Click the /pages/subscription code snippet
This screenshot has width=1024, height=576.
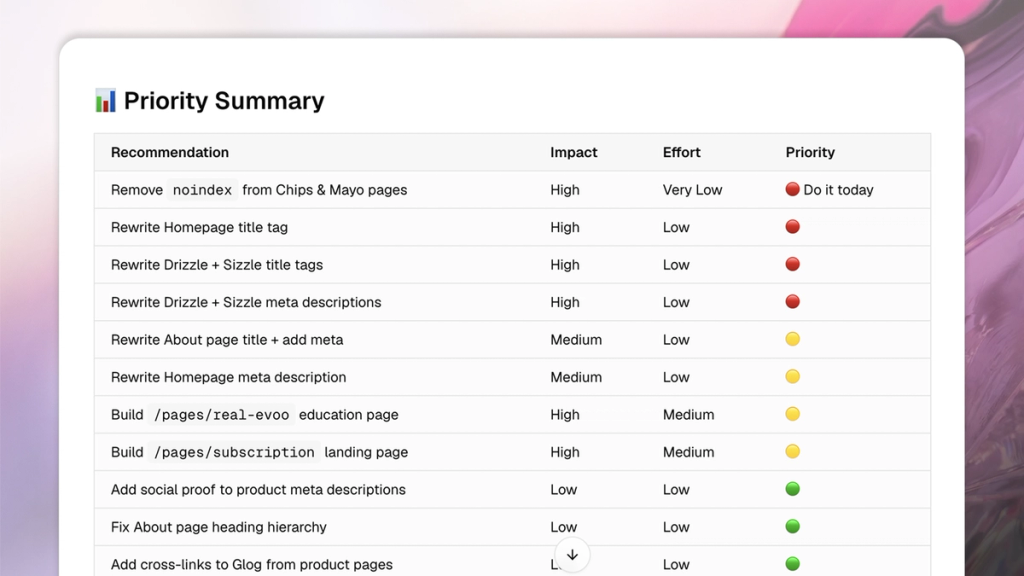pyautogui.click(x=234, y=452)
